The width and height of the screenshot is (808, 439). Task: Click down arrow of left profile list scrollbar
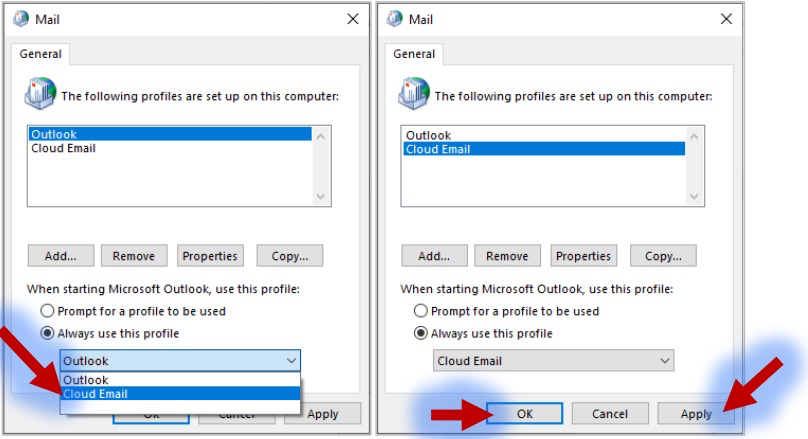click(321, 196)
